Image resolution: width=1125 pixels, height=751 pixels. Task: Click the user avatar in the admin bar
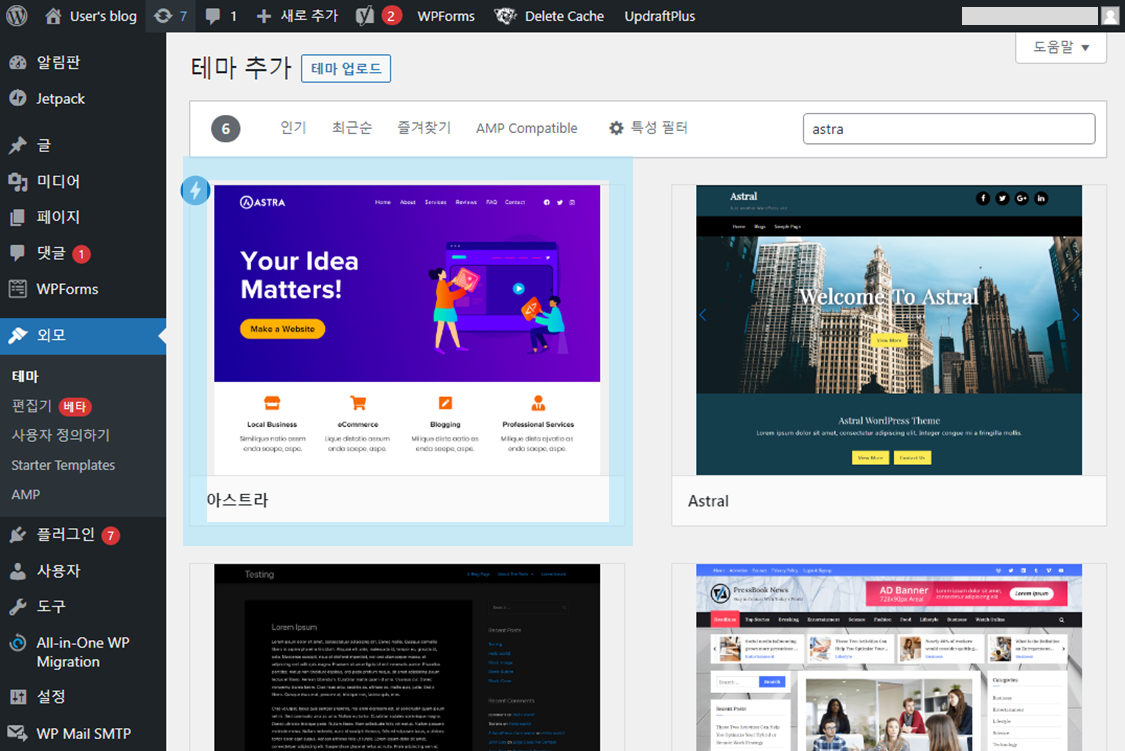pos(1111,16)
